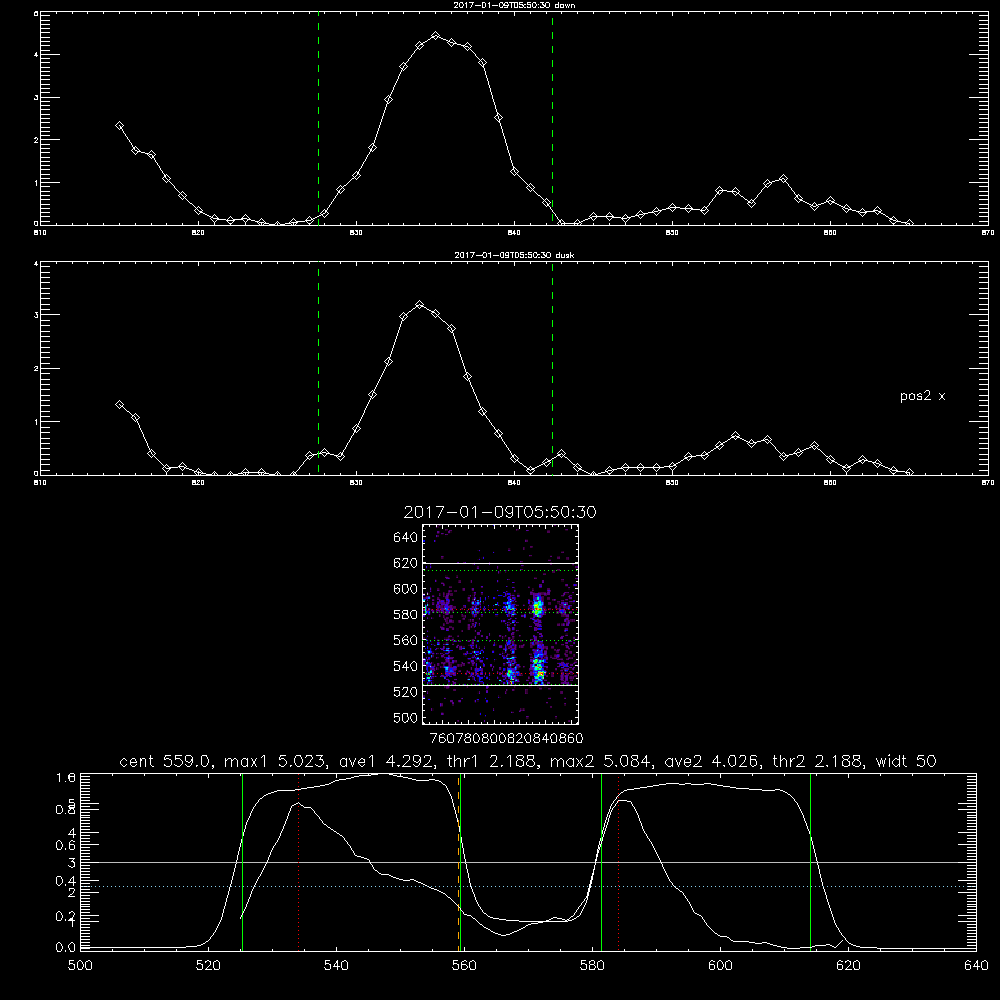Click the solid white horizontal line at level 3
The image size is (1000, 1000).
coord(528,862)
